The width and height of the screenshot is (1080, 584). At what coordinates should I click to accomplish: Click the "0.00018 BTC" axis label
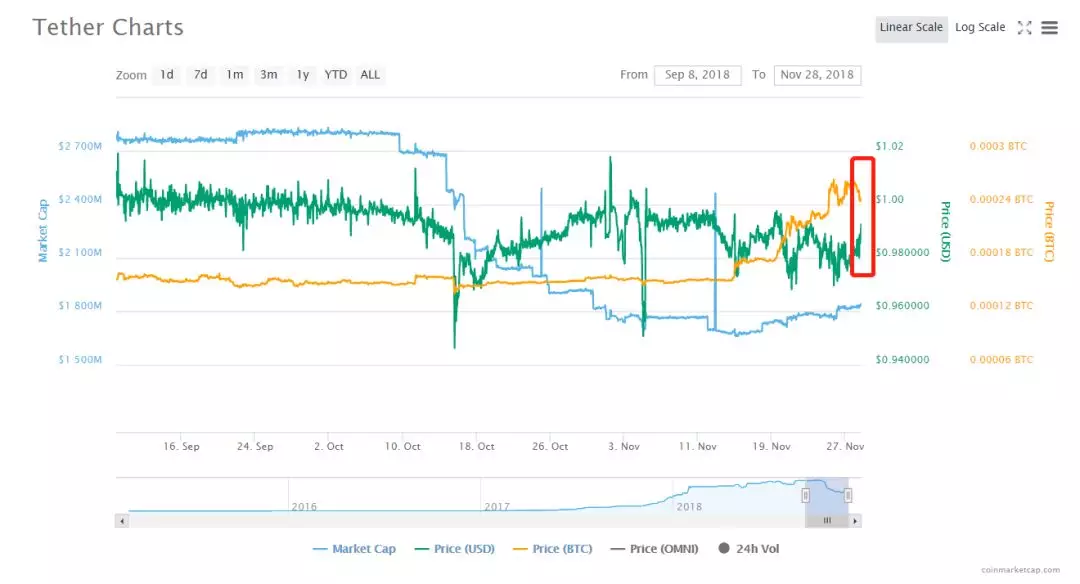tap(1001, 253)
